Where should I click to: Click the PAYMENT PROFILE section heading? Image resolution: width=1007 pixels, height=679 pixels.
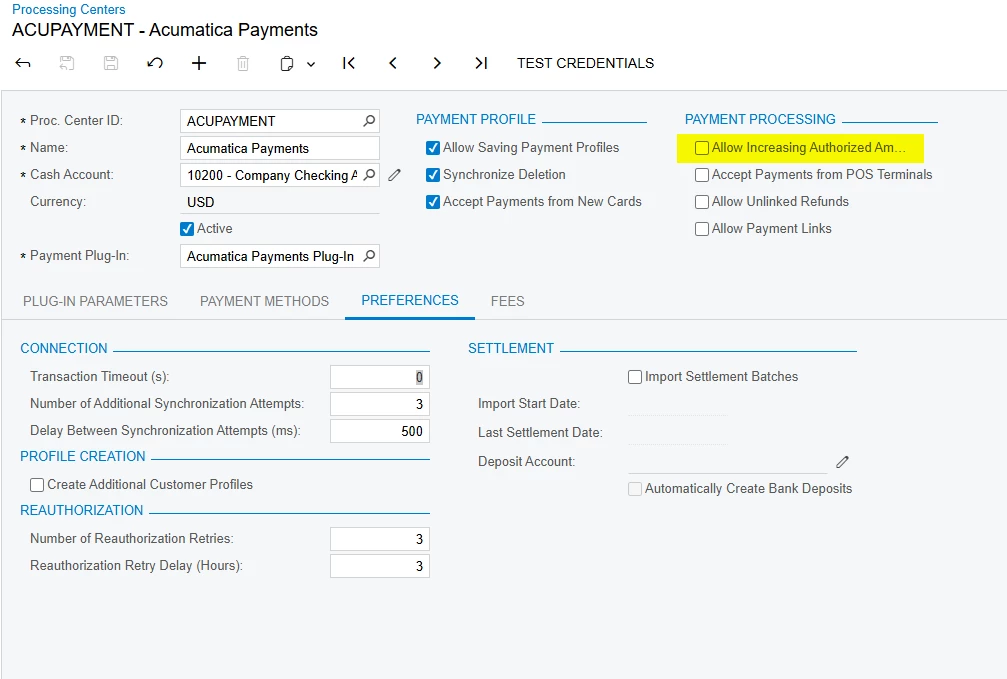coord(476,119)
